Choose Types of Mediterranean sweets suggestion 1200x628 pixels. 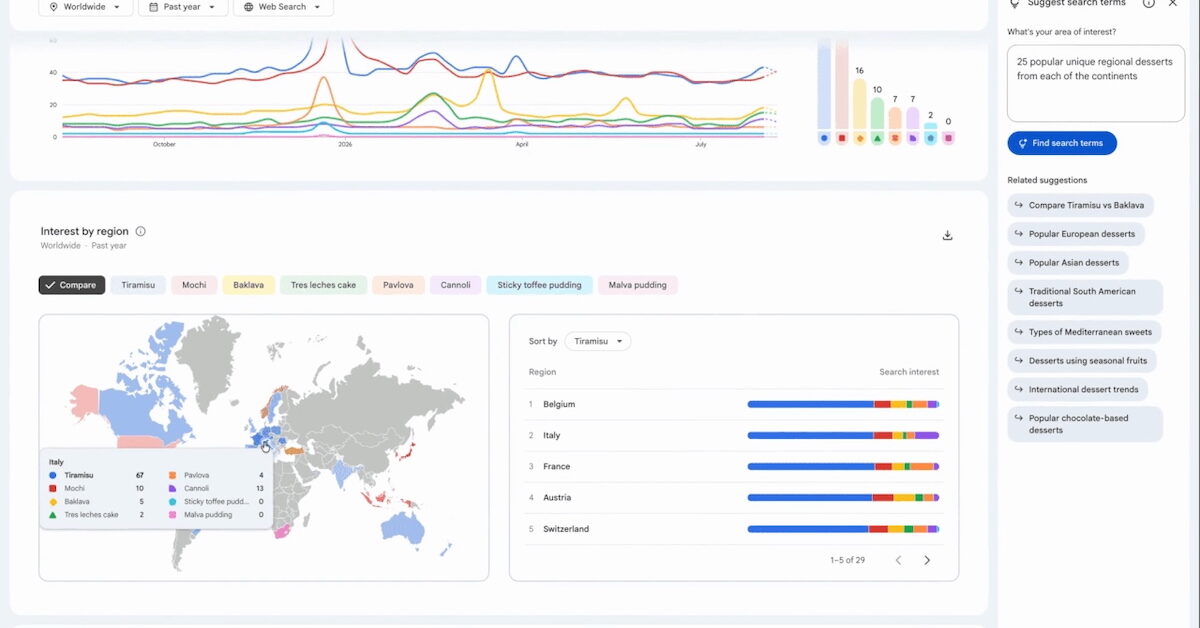[1085, 332]
